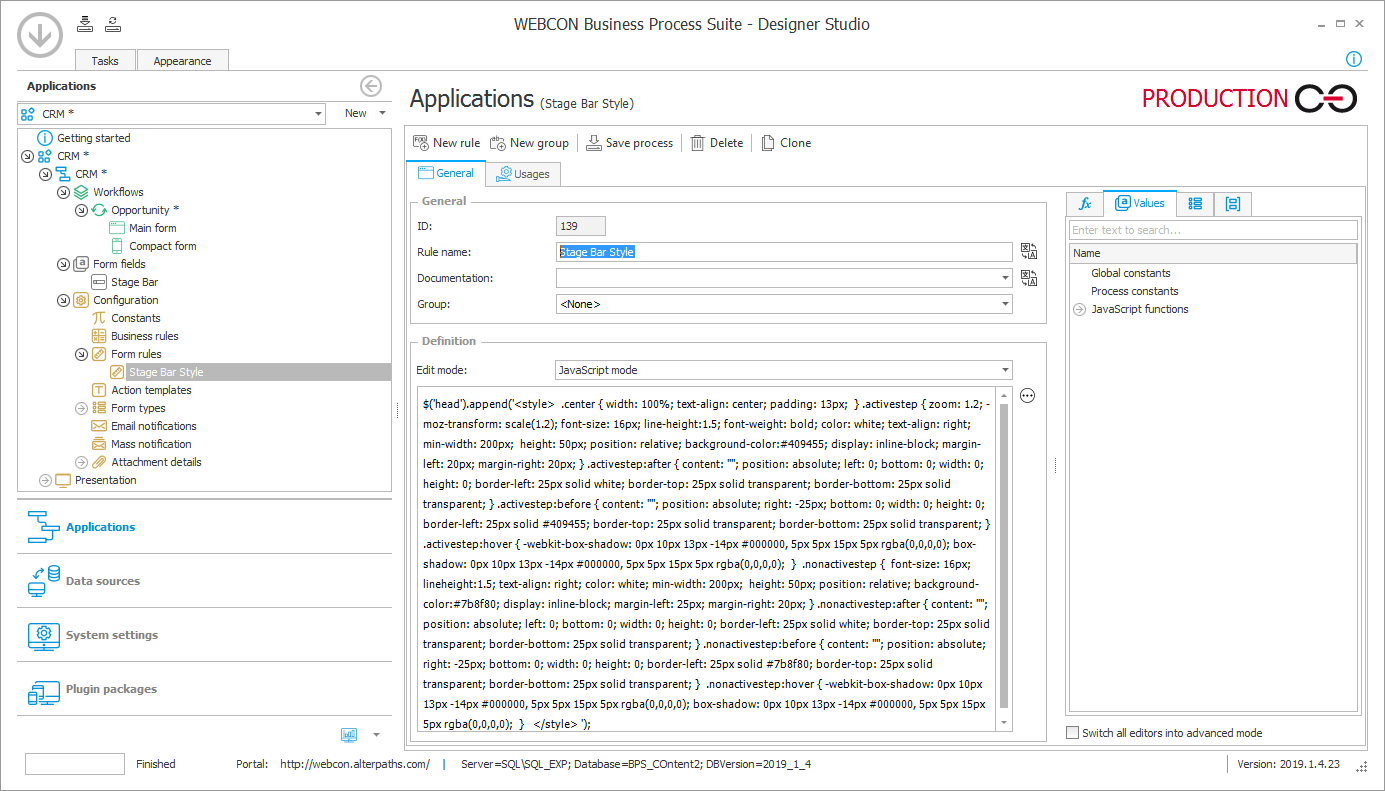Click the System settings navigation icon
This screenshot has width=1385, height=791.
(x=43, y=635)
